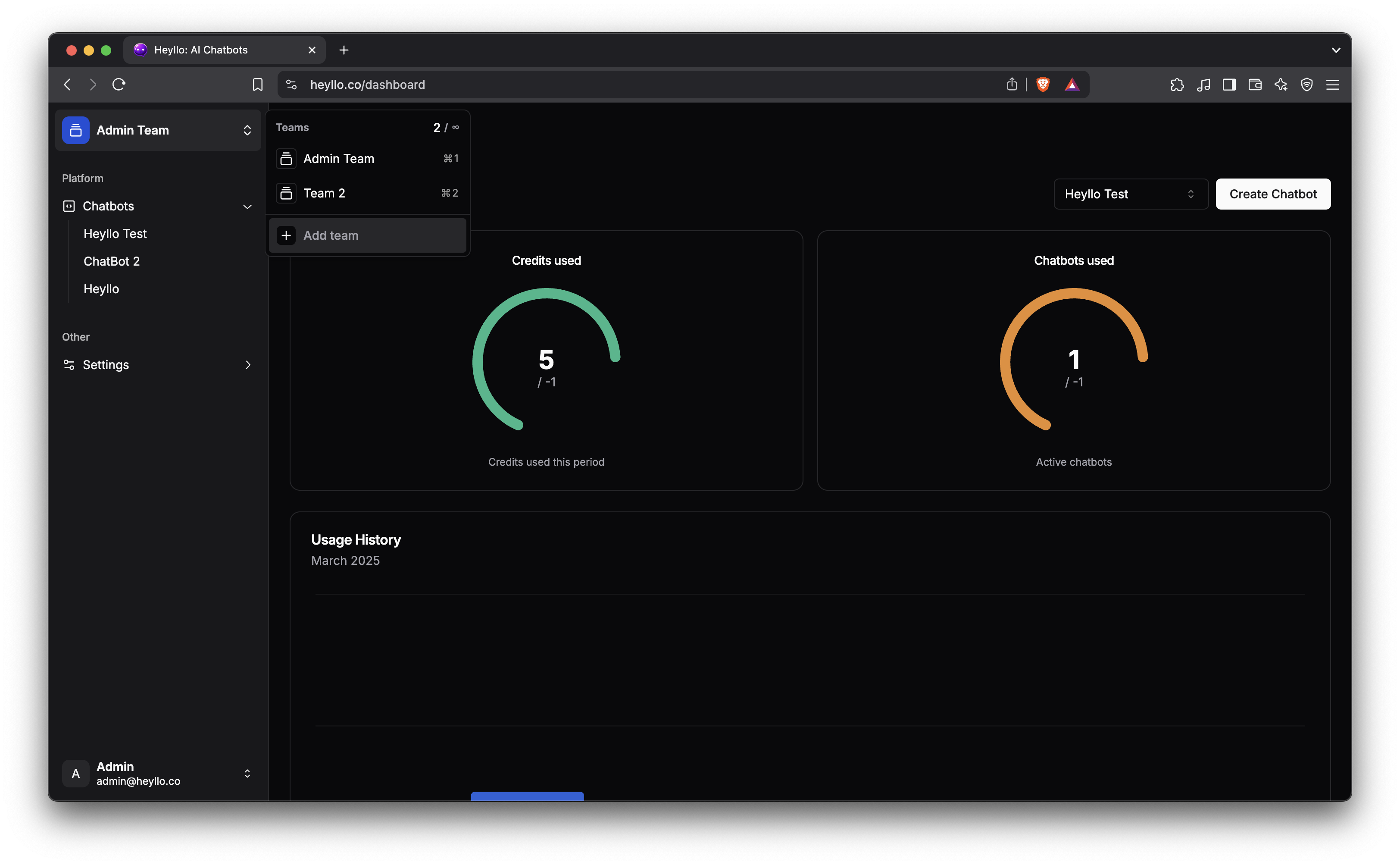Click the Team 2 icon in Teams list

click(286, 193)
